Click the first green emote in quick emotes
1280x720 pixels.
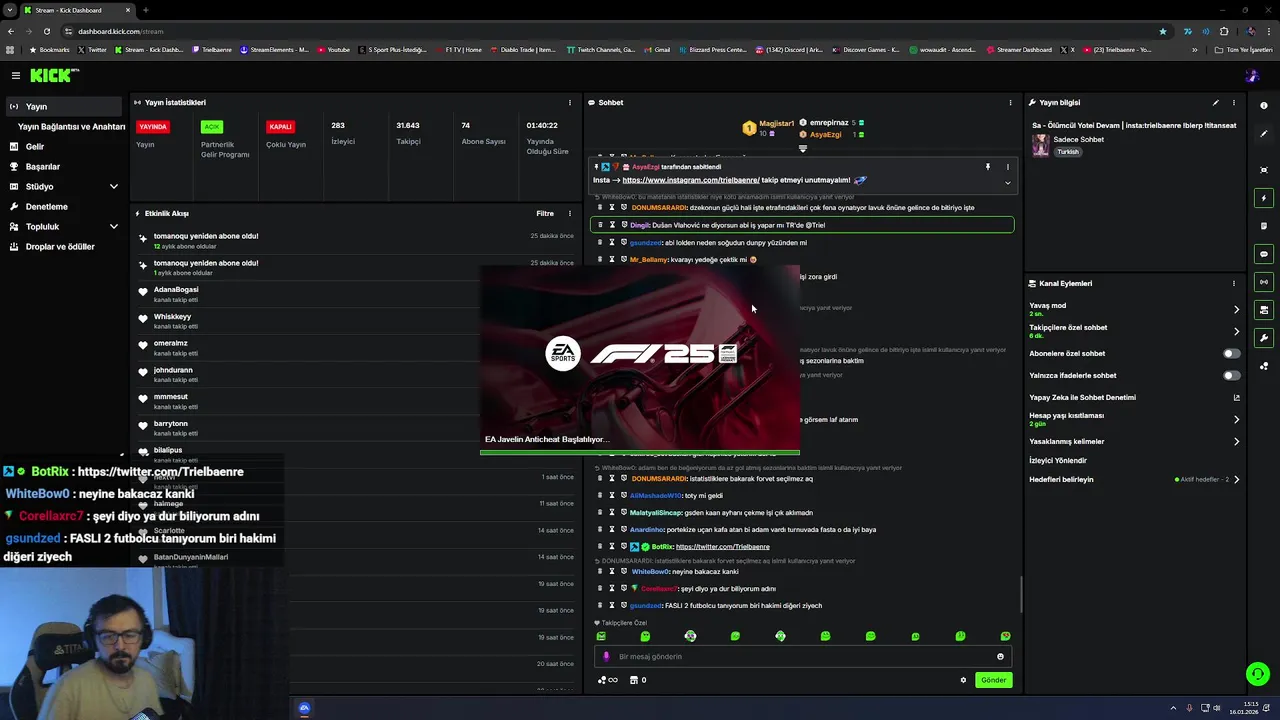(x=601, y=636)
